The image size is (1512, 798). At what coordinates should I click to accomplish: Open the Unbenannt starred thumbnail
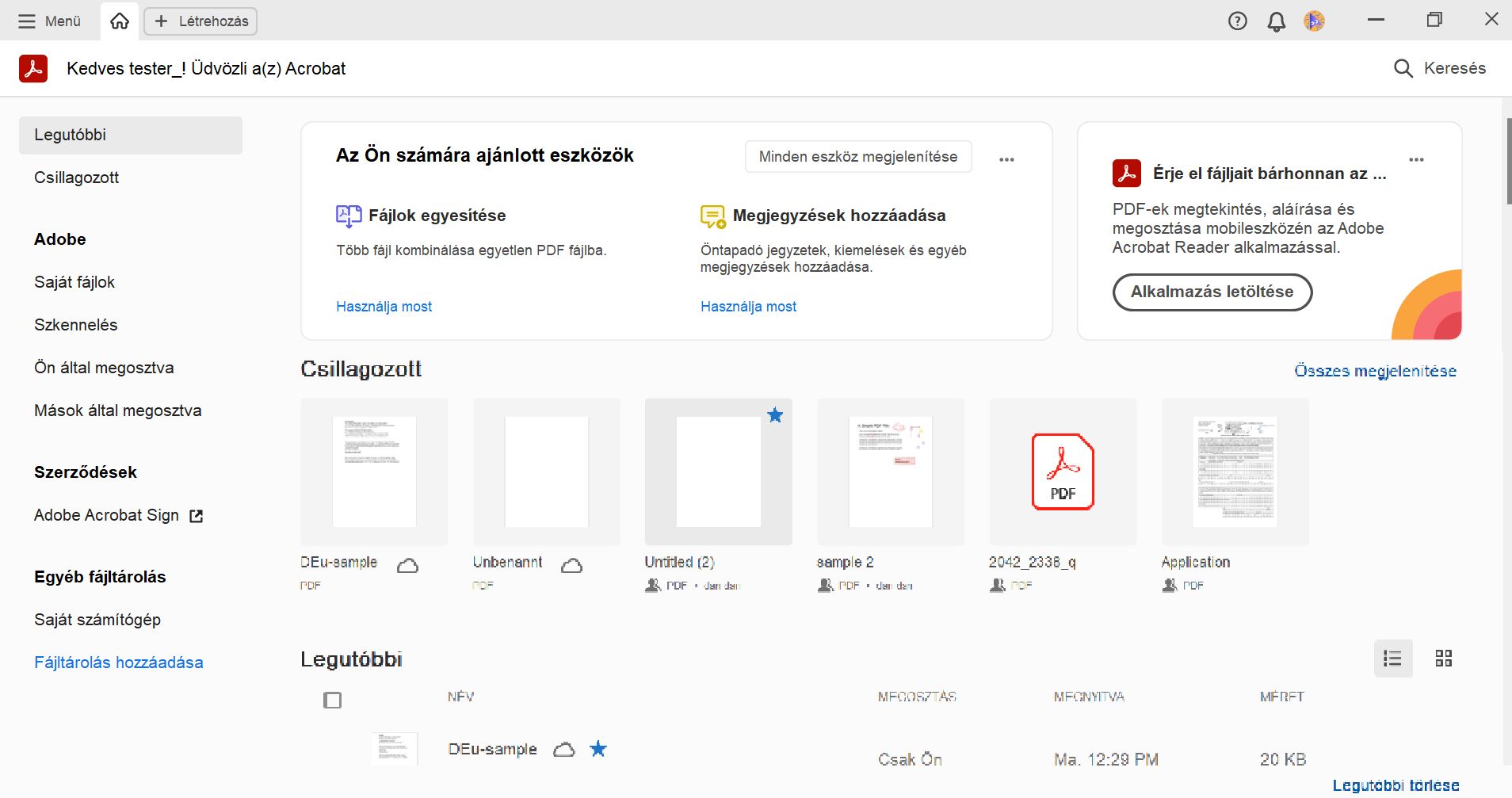click(547, 472)
